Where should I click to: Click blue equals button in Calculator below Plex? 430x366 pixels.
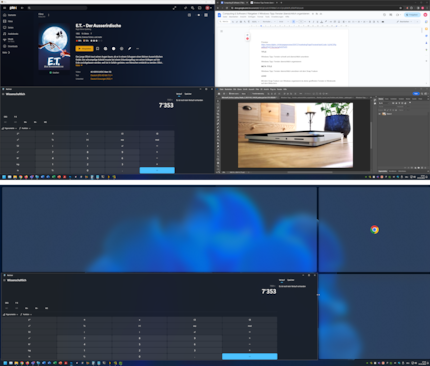point(157,170)
